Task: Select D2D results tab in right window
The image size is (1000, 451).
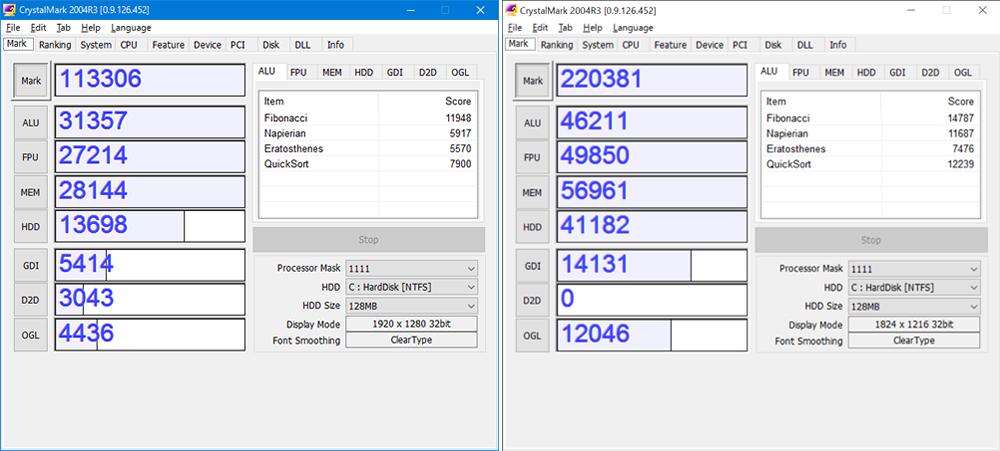Action: (x=930, y=73)
